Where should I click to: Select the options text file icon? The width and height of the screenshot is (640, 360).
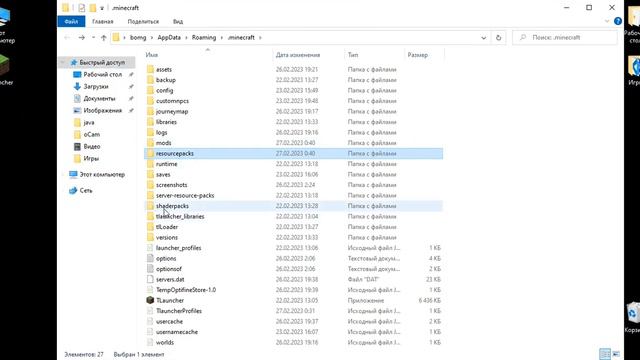pos(150,258)
